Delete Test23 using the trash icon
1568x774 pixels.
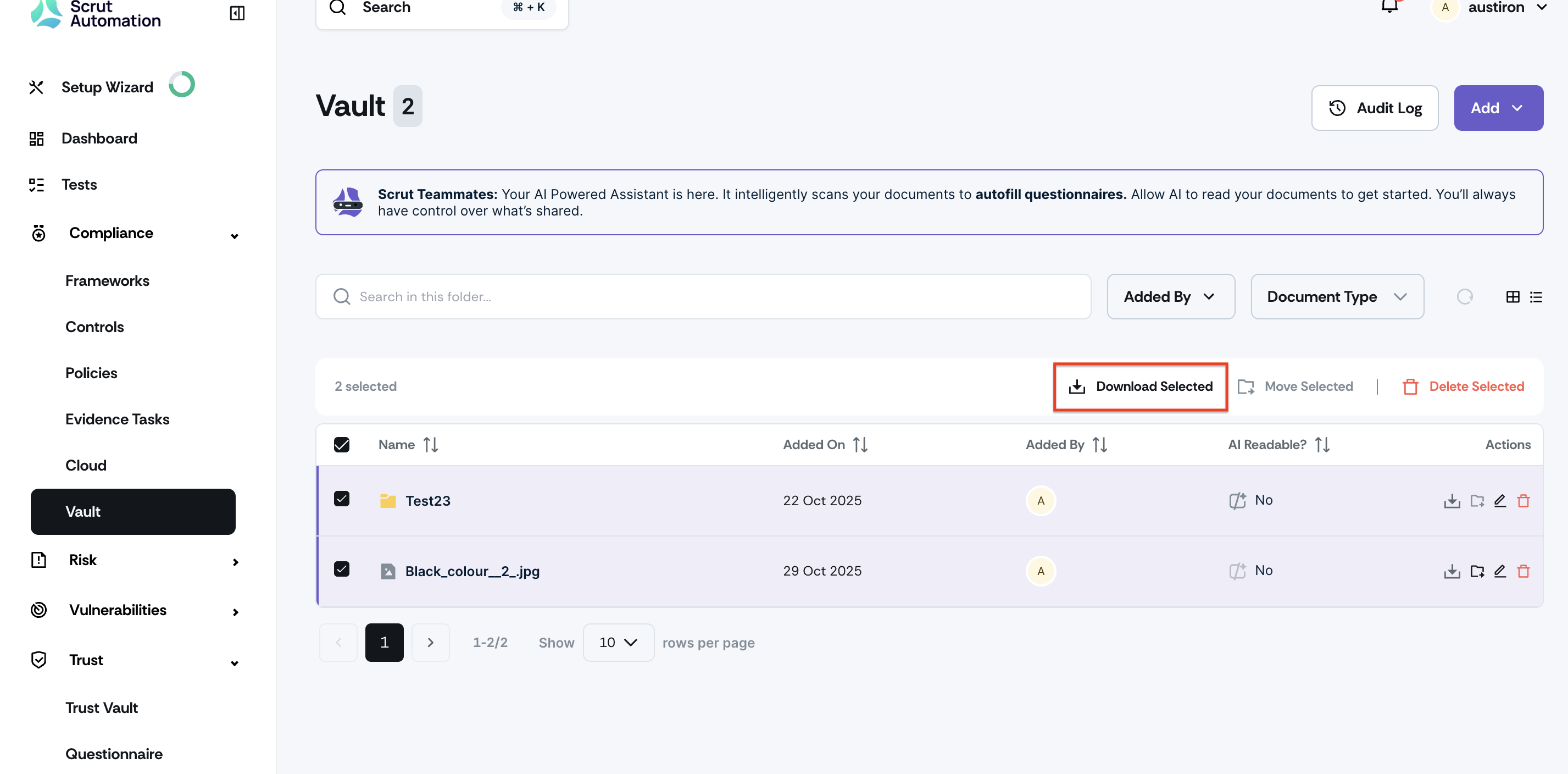pos(1523,501)
